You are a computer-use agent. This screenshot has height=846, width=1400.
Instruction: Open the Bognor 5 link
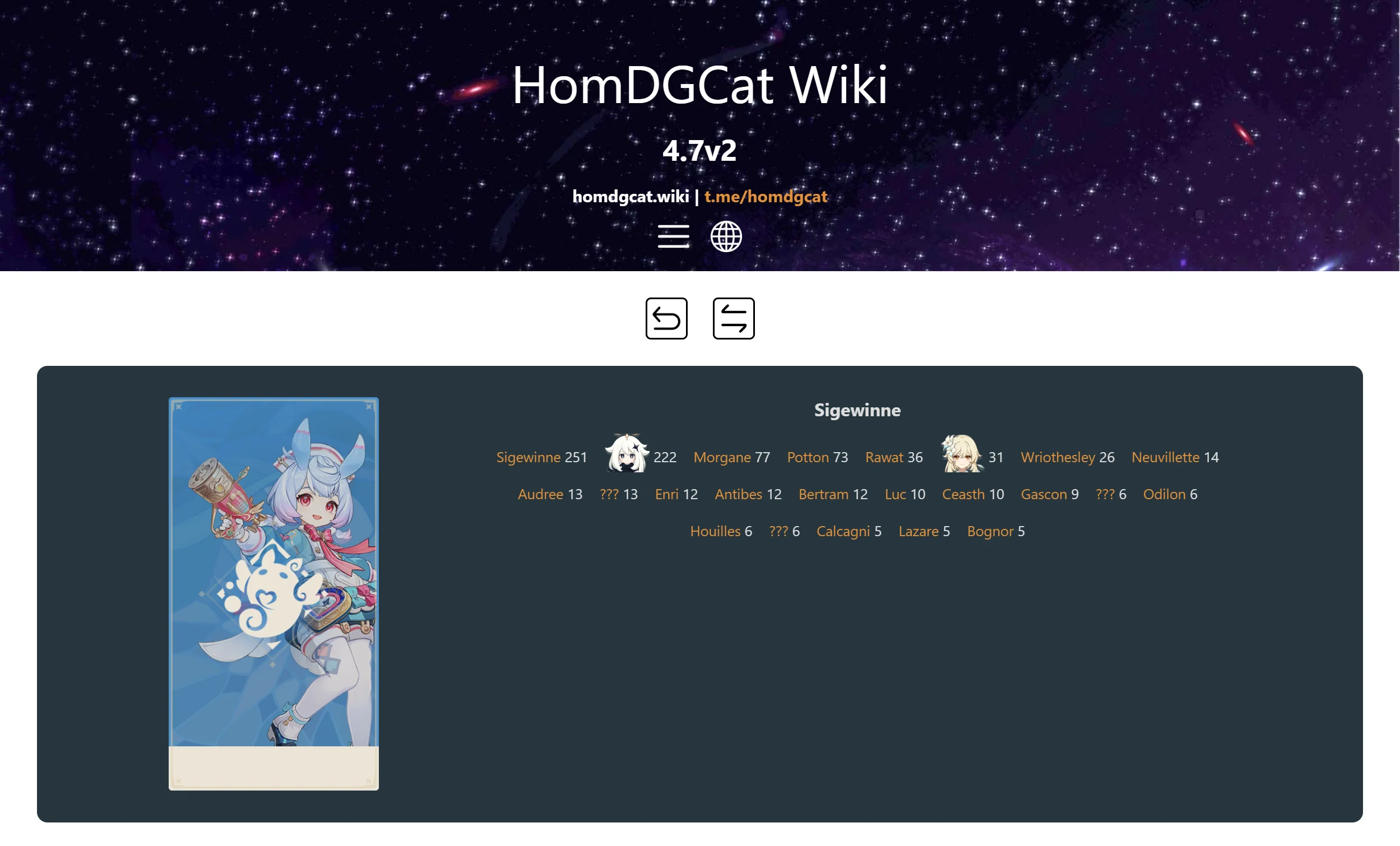point(996,531)
